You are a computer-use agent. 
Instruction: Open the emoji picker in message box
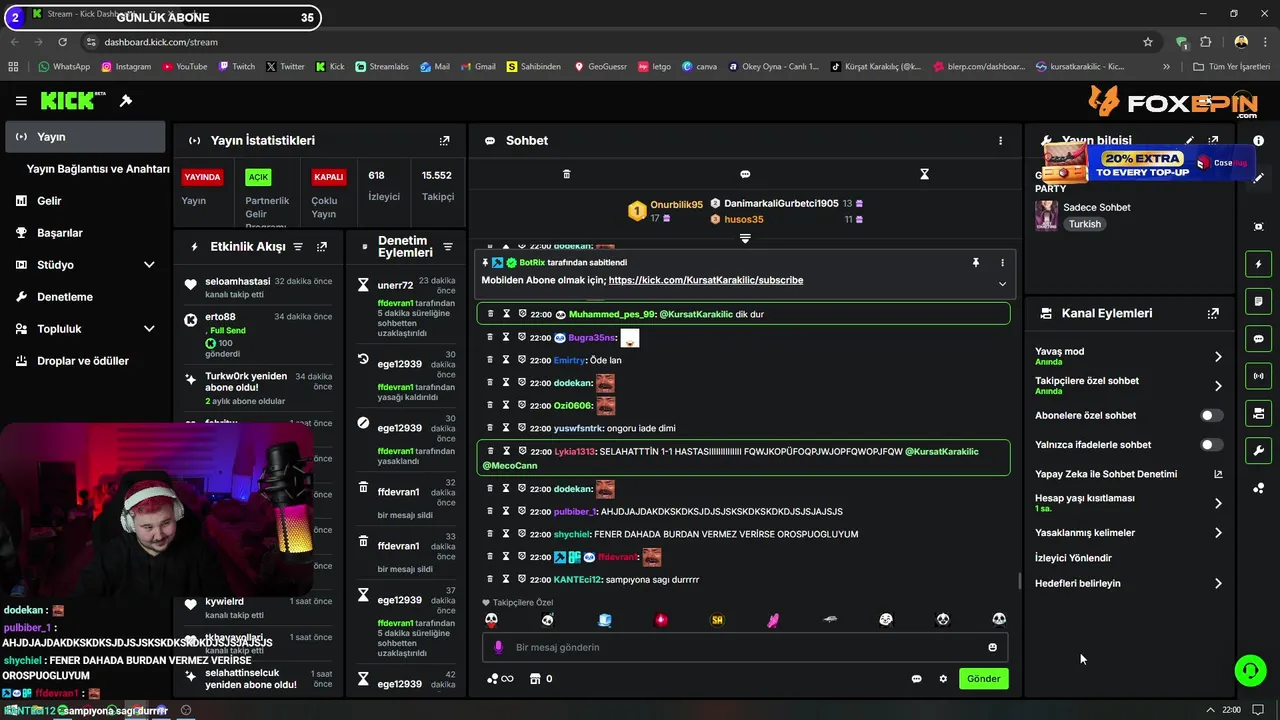pyautogui.click(x=992, y=647)
